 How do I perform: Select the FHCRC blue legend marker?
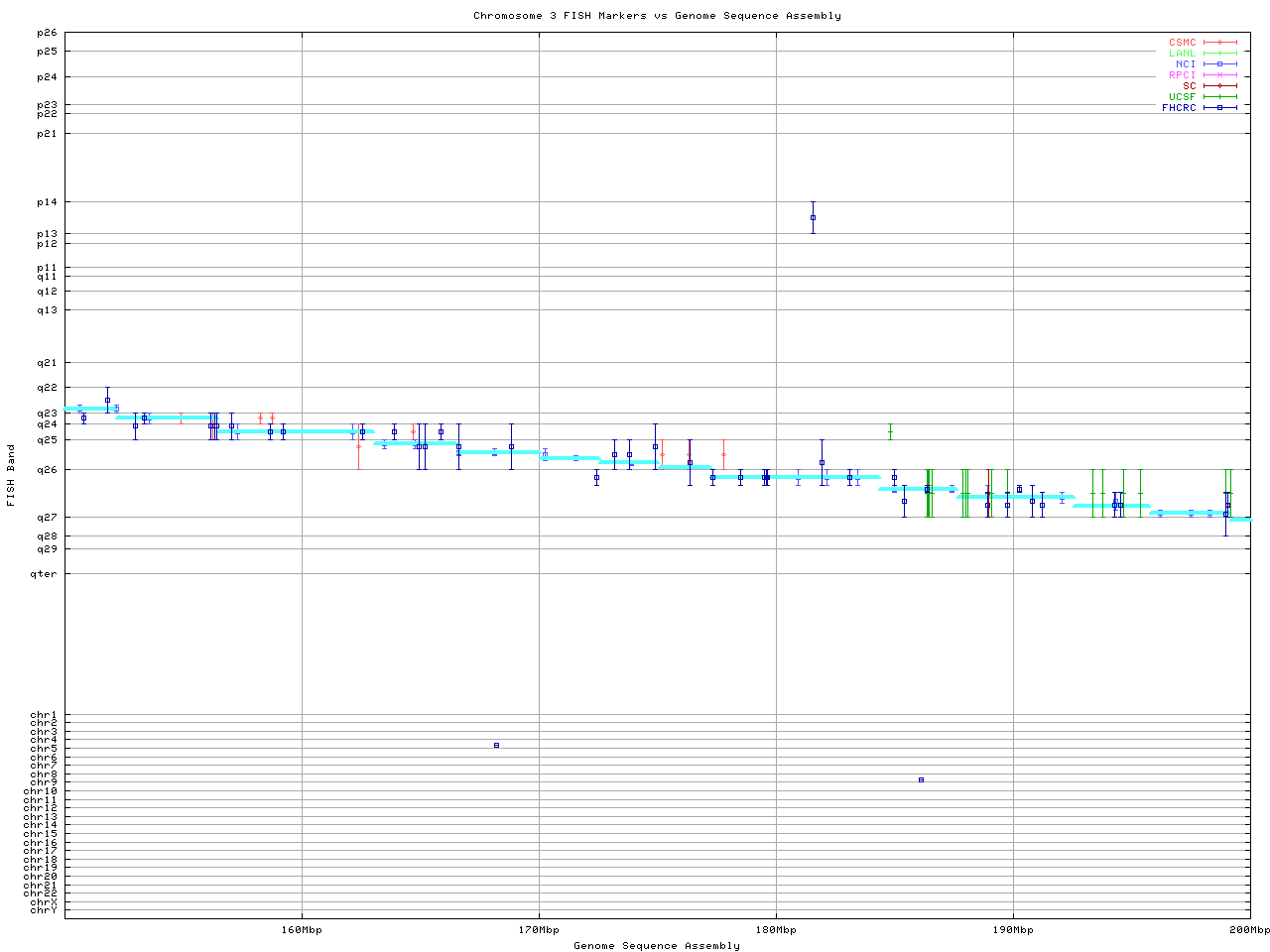point(1219,108)
